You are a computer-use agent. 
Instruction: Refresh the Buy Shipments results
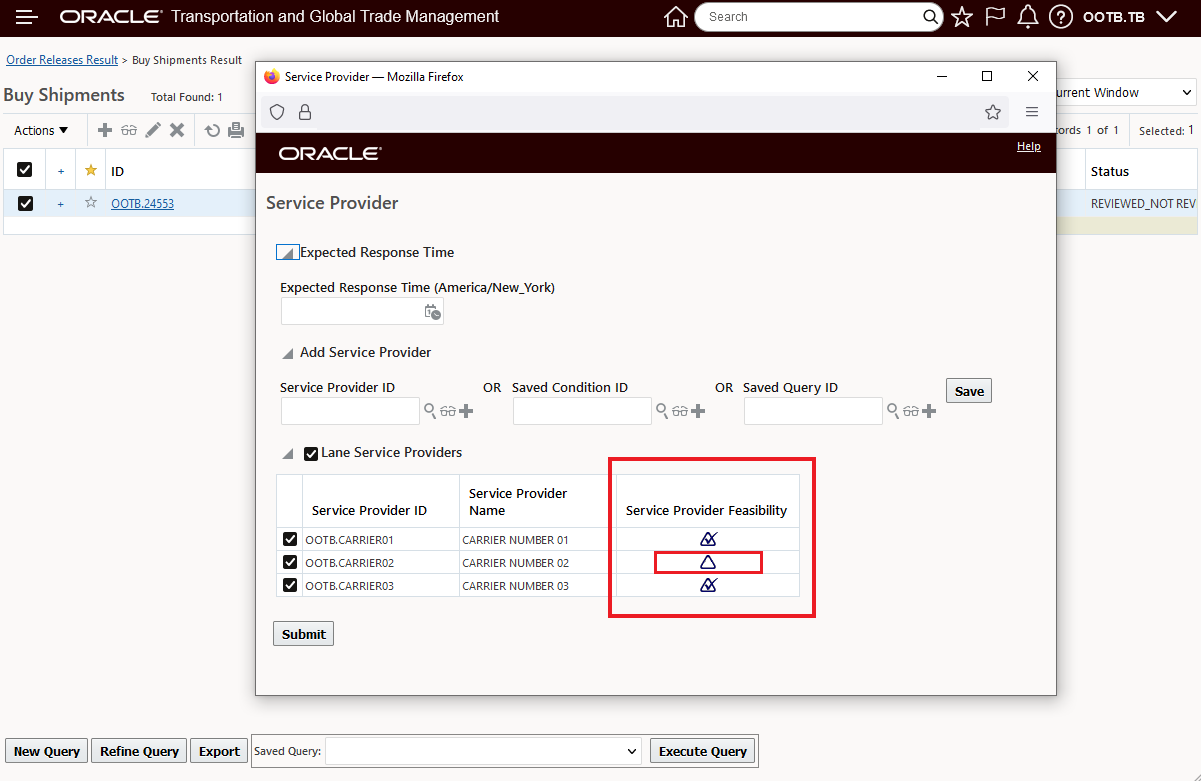[212, 130]
